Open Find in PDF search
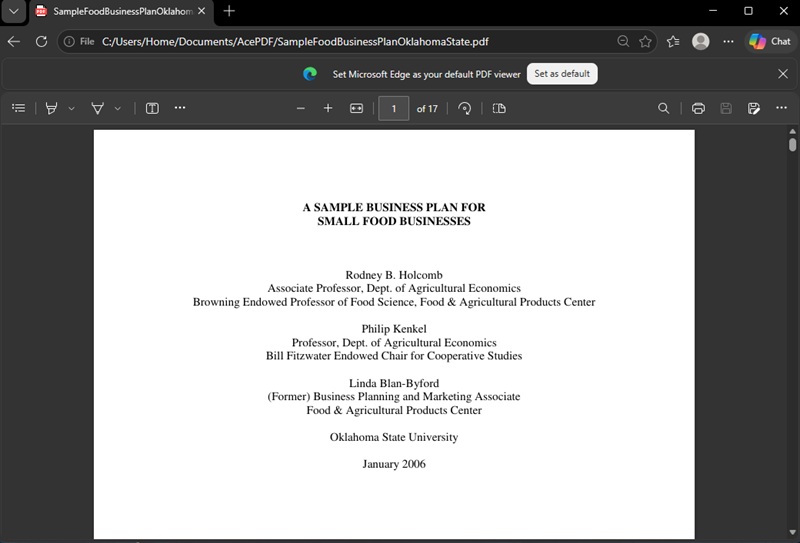This screenshot has height=543, width=800. (663, 108)
